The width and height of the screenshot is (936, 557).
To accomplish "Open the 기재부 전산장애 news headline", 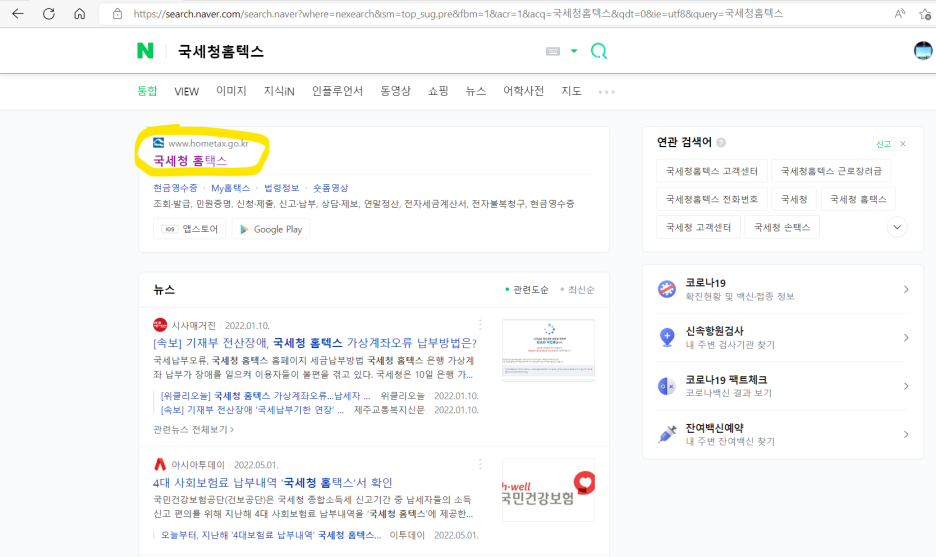I will [315, 343].
